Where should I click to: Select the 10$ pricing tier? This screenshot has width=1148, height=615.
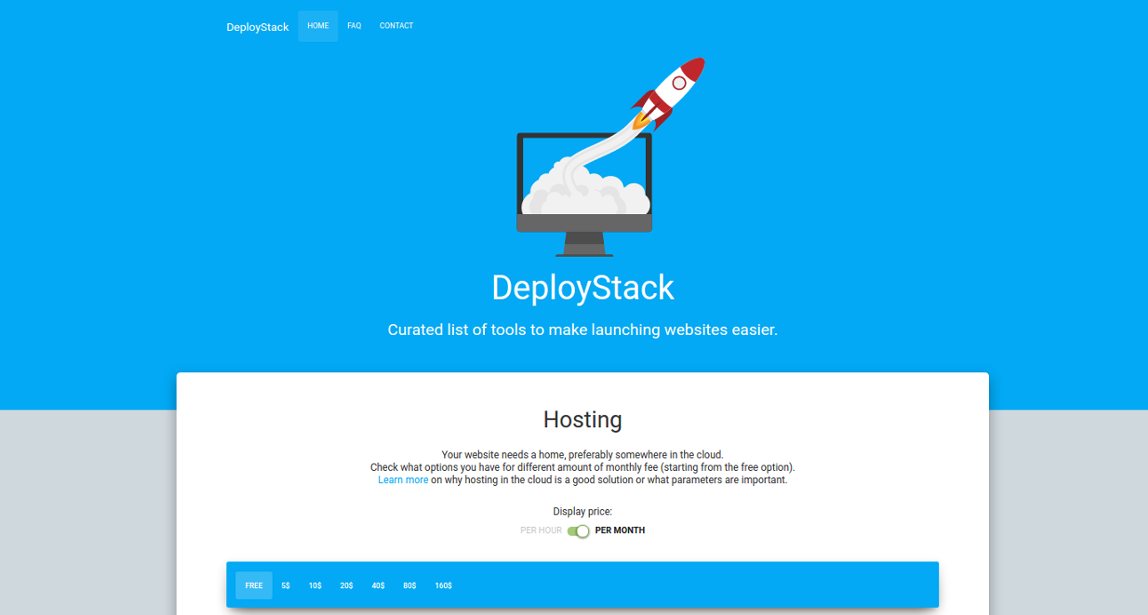pyautogui.click(x=315, y=585)
